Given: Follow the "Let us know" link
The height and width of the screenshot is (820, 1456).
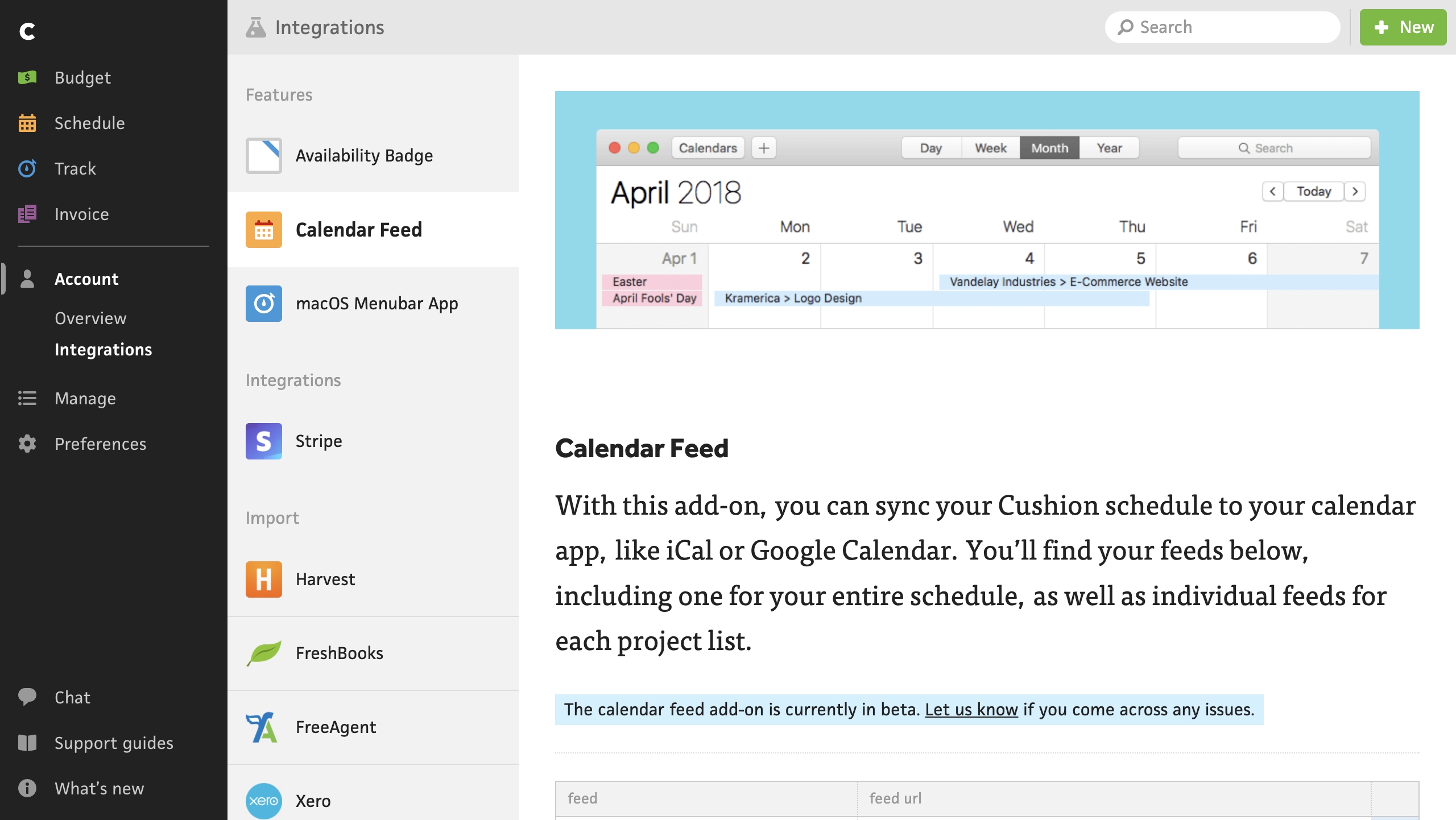Looking at the screenshot, I should (971, 709).
